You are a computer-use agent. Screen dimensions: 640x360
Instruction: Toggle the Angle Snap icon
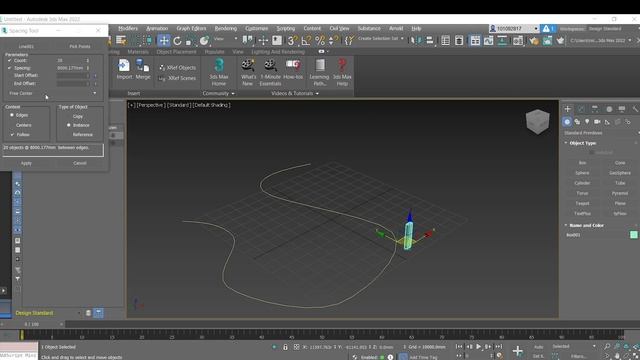click(x=306, y=40)
